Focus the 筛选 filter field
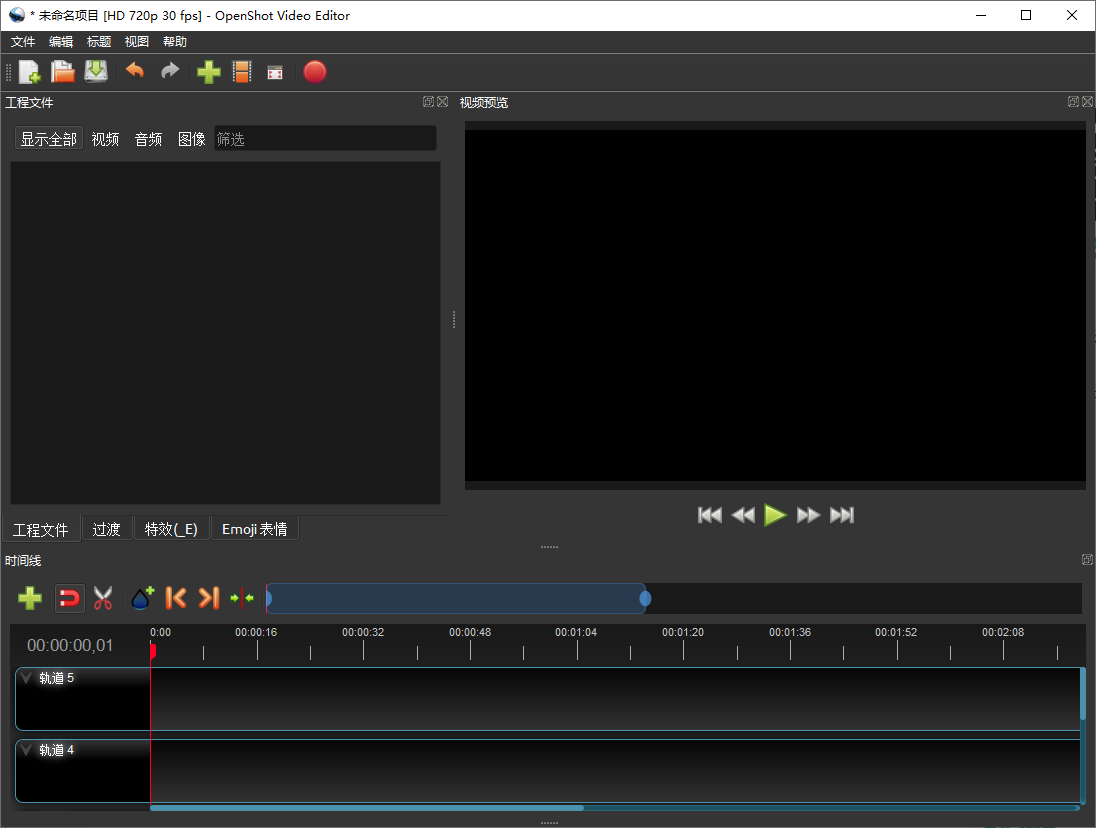1096x828 pixels. [x=325, y=138]
